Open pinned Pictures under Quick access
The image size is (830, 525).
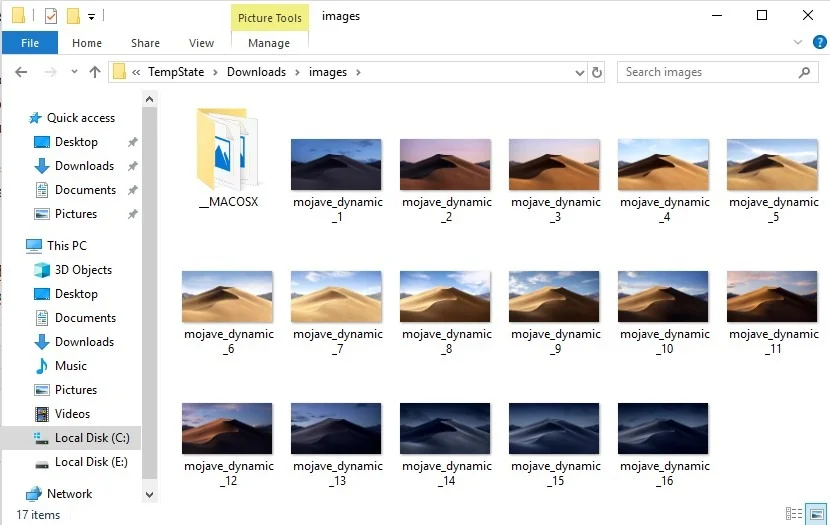[76, 214]
